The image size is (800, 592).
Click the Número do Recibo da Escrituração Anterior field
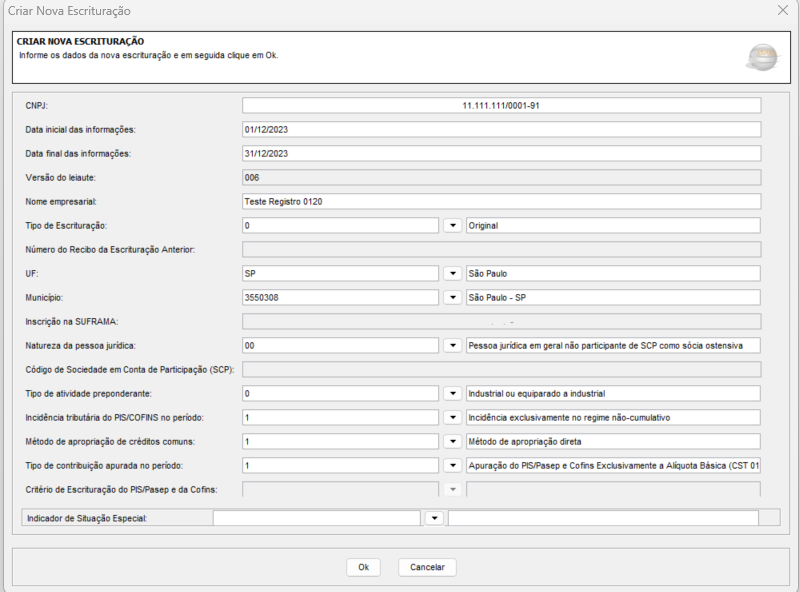(502, 250)
